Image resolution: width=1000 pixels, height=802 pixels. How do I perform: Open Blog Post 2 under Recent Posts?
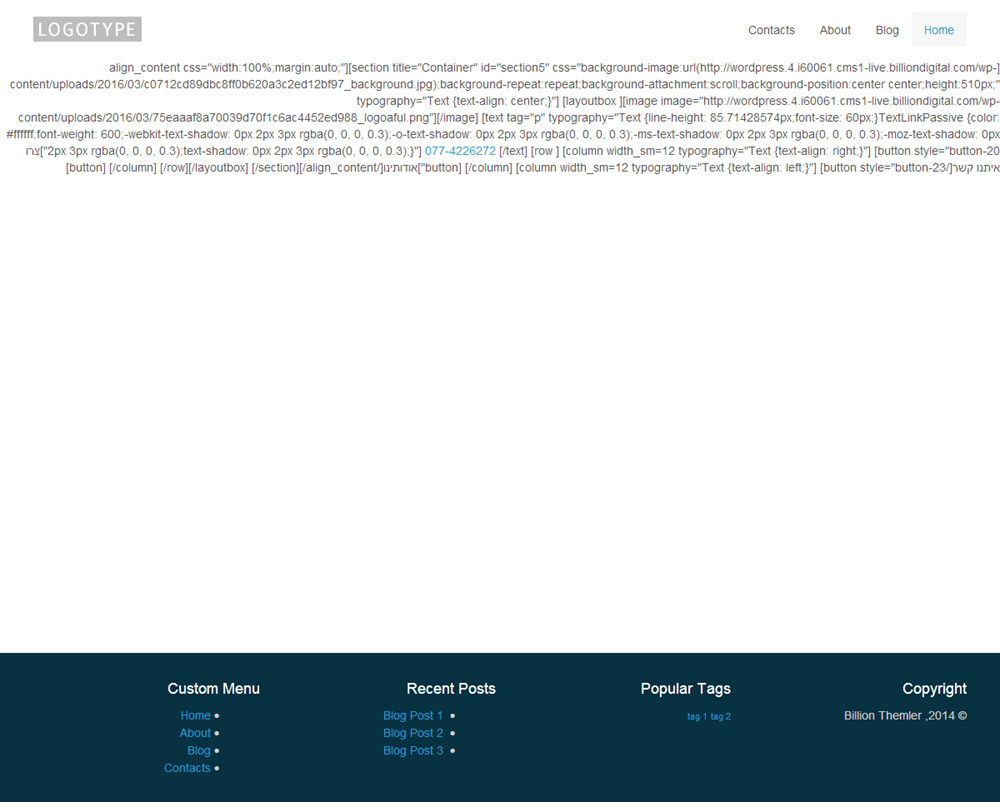point(413,733)
